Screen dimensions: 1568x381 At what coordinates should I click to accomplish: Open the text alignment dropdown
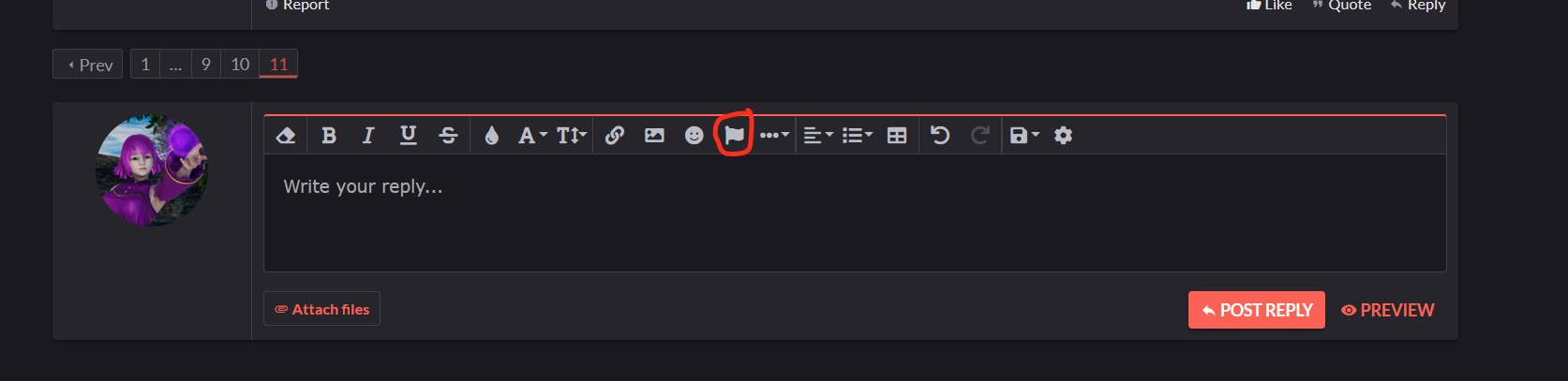(x=818, y=136)
